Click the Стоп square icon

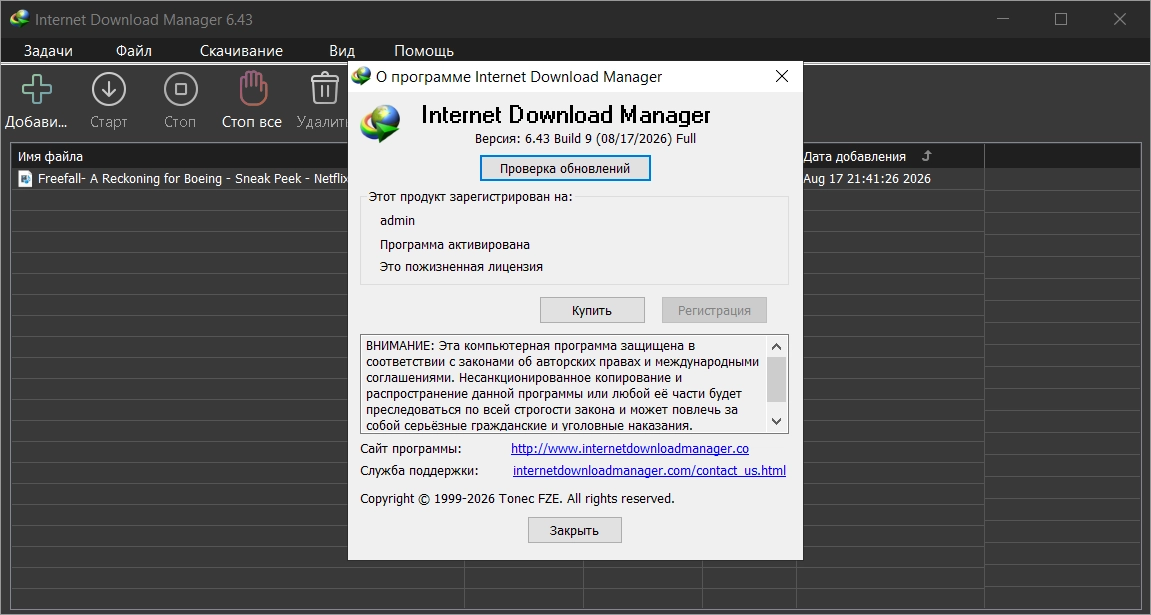[x=180, y=90]
